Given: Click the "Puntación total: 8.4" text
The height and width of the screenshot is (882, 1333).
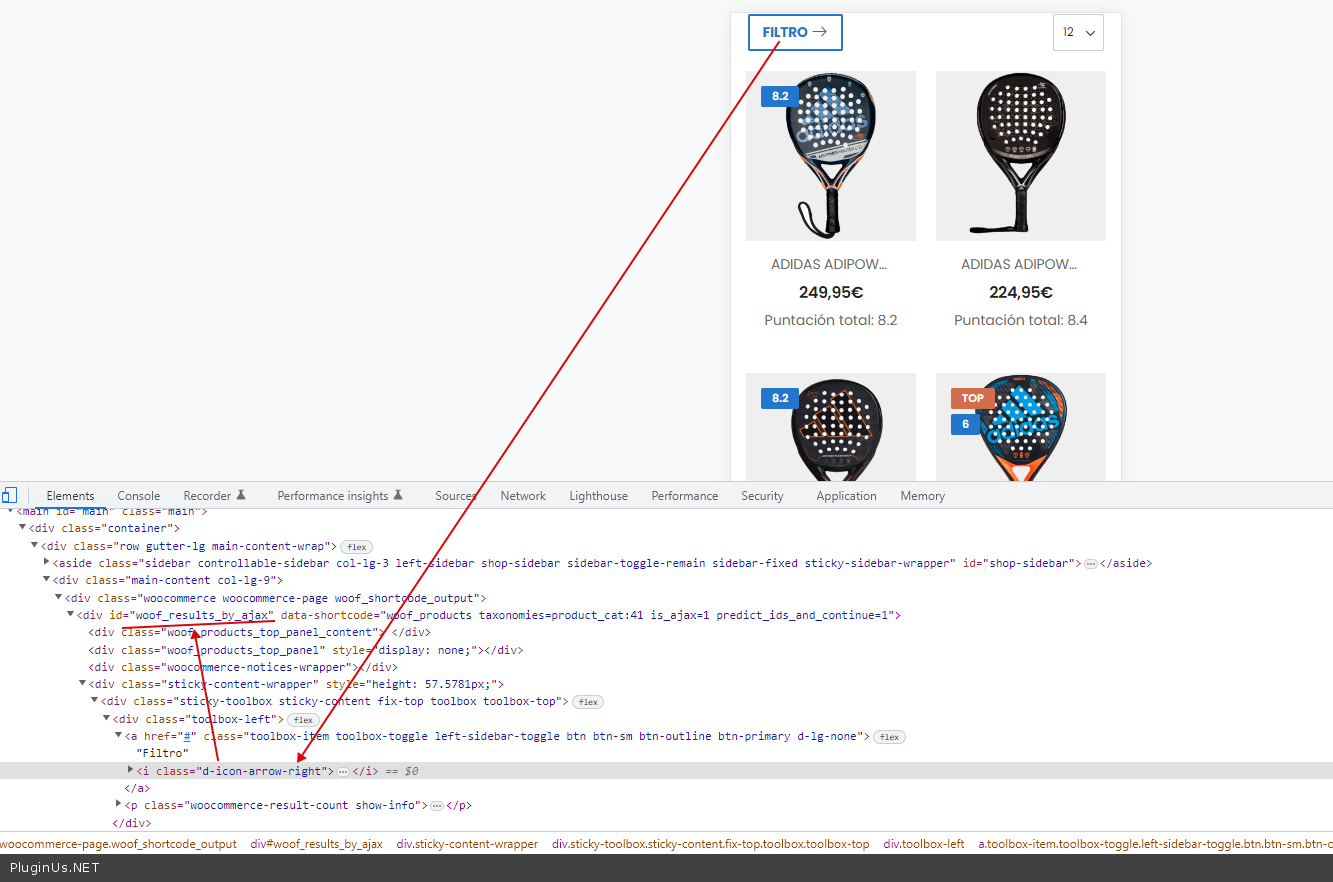Looking at the screenshot, I should point(1021,320).
